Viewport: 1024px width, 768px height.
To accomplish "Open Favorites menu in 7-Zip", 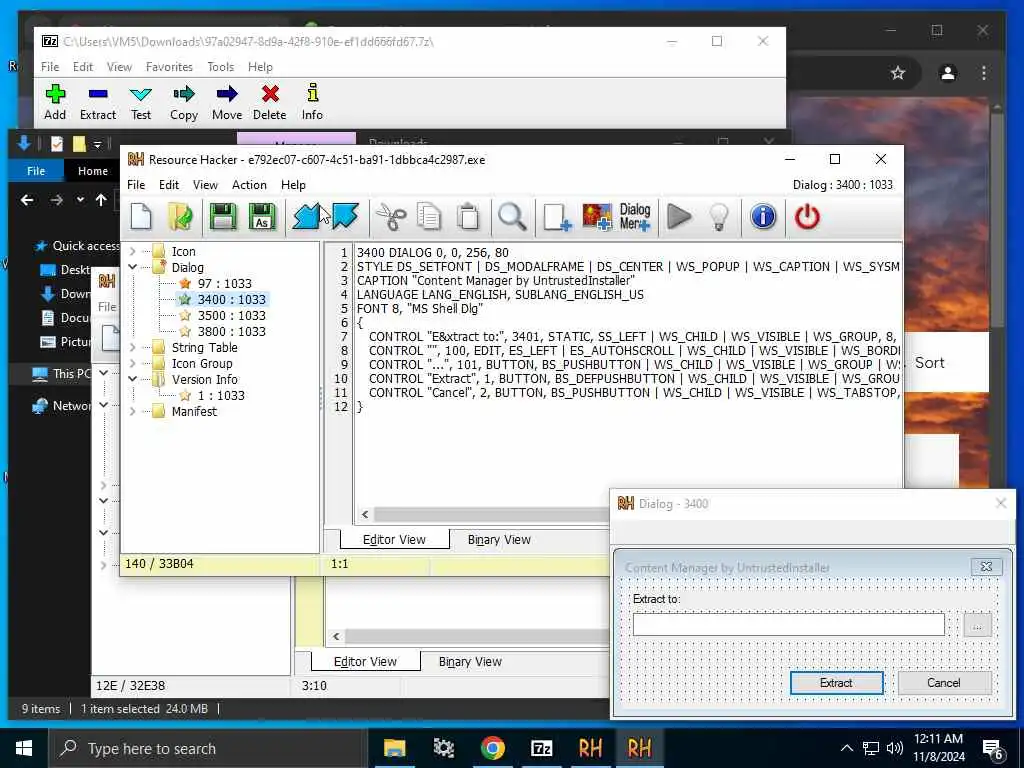I will (x=169, y=67).
